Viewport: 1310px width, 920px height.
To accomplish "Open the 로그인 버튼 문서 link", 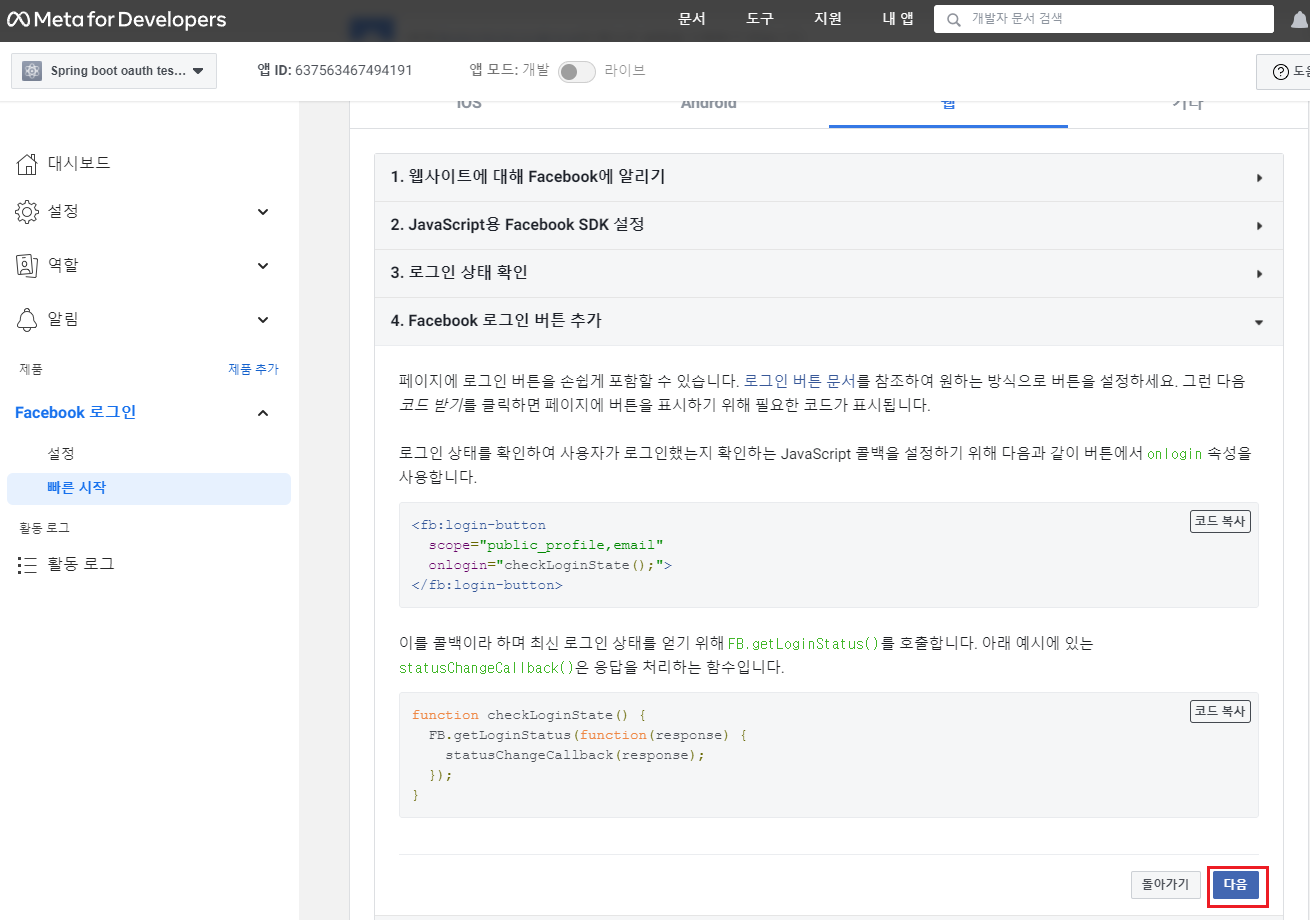I will [800, 381].
